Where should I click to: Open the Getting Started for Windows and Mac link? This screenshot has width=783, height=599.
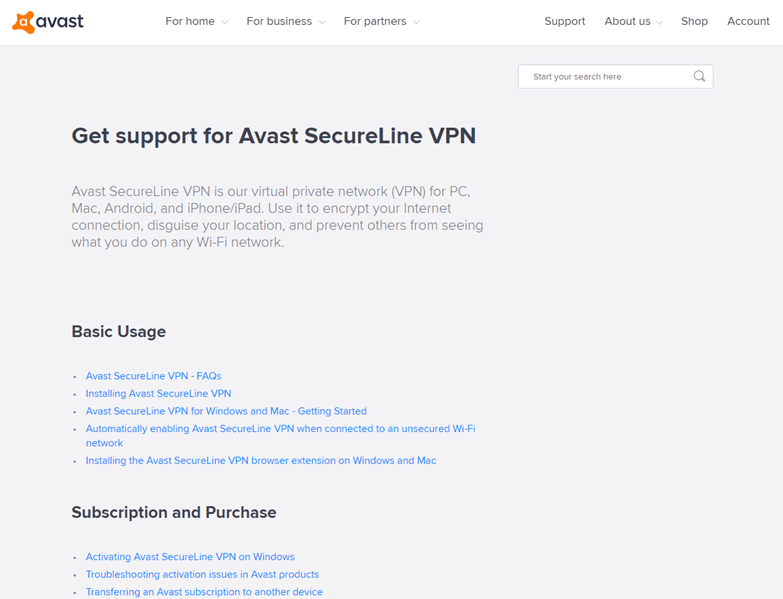coord(226,411)
